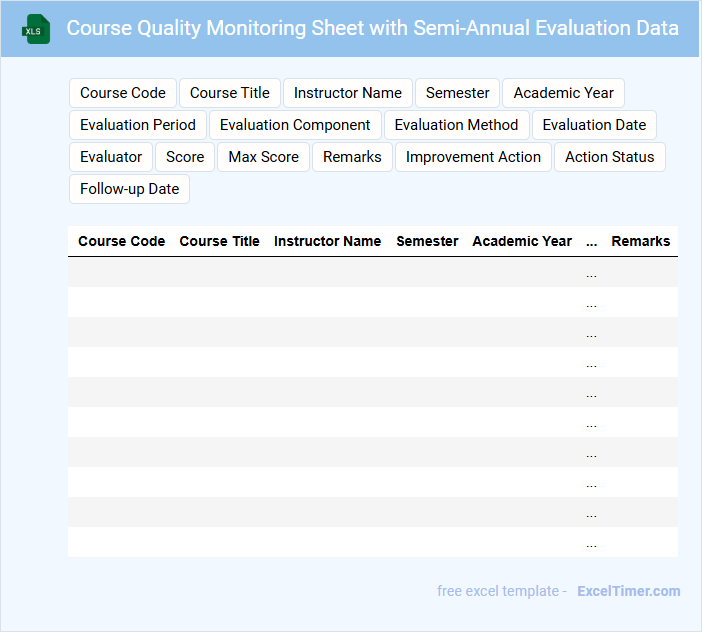Click the Instructor Name tag
The width and height of the screenshot is (702, 632).
point(348,93)
